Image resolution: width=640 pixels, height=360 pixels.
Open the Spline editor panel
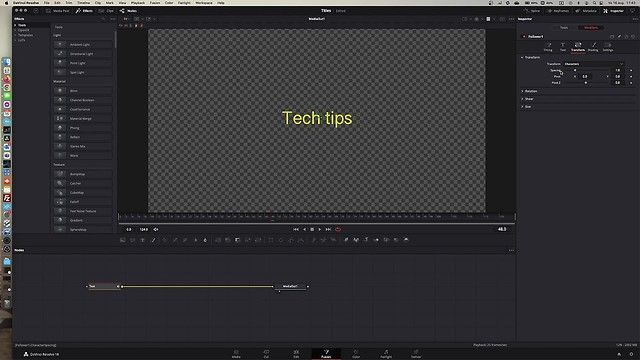pyautogui.click(x=532, y=11)
